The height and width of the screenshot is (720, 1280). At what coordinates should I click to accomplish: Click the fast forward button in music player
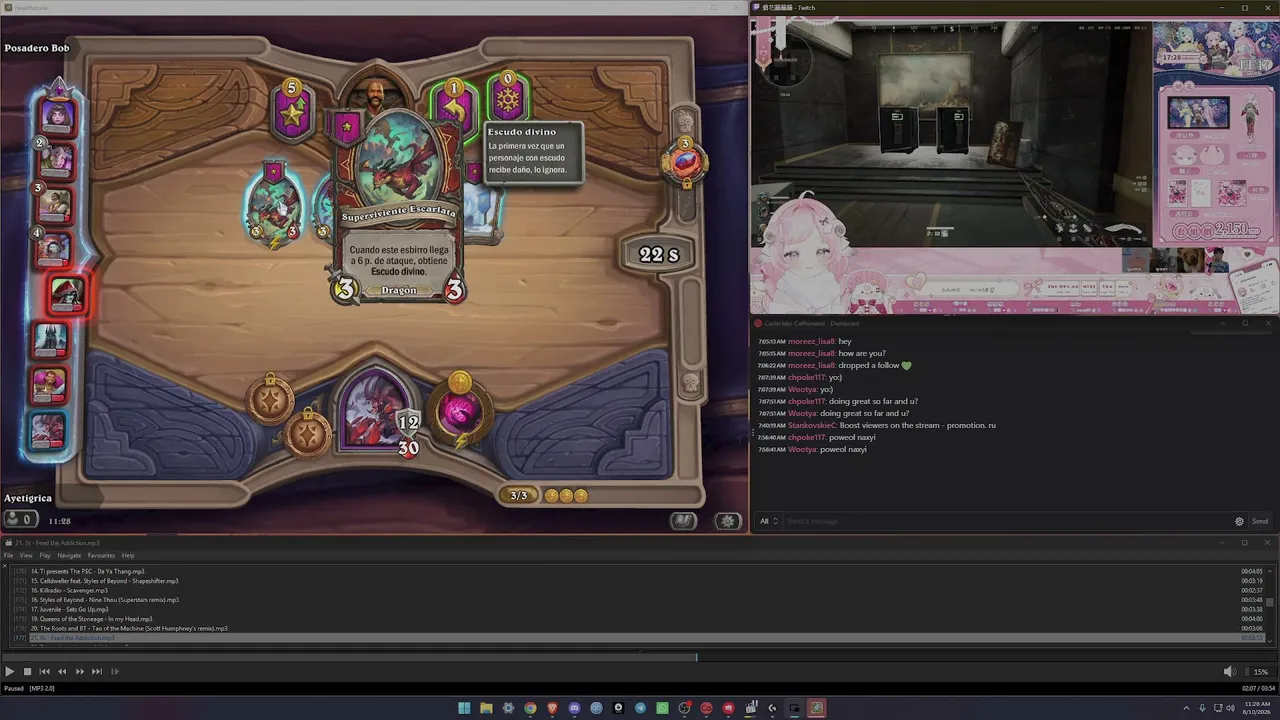(x=80, y=672)
